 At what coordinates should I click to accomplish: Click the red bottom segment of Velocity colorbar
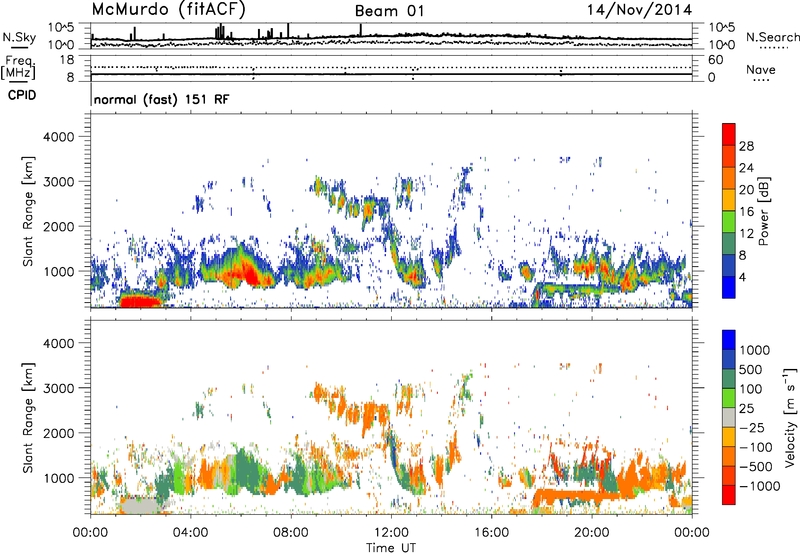coord(729,495)
